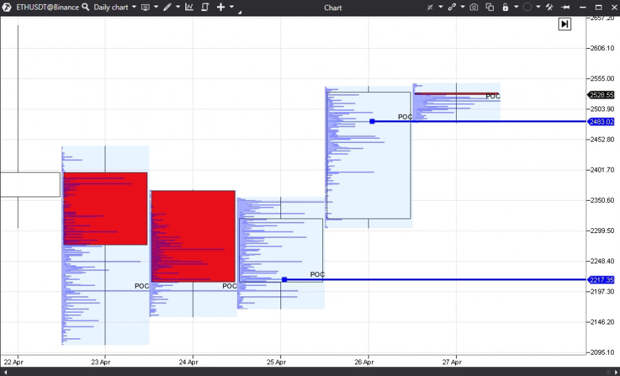This screenshot has width=620, height=376.
Task: Jump to latest bar arrow button
Action: pyautogui.click(x=565, y=24)
